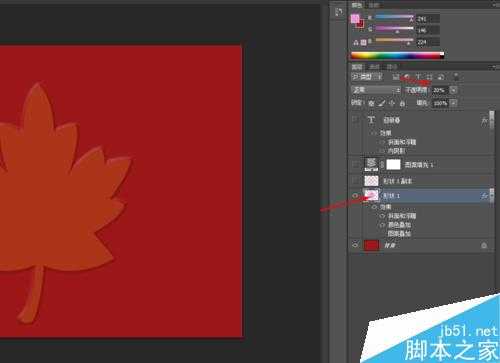Image resolution: width=500 pixels, height=363 pixels.
Task: Click the mask link icon on 图案填充 1
Action: (382, 164)
